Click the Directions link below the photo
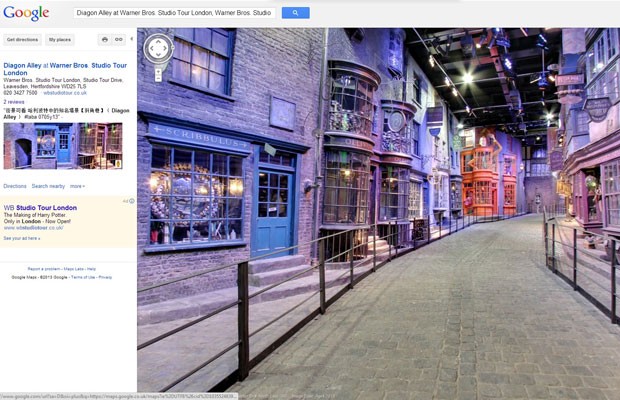The image size is (620, 400). (x=15, y=186)
